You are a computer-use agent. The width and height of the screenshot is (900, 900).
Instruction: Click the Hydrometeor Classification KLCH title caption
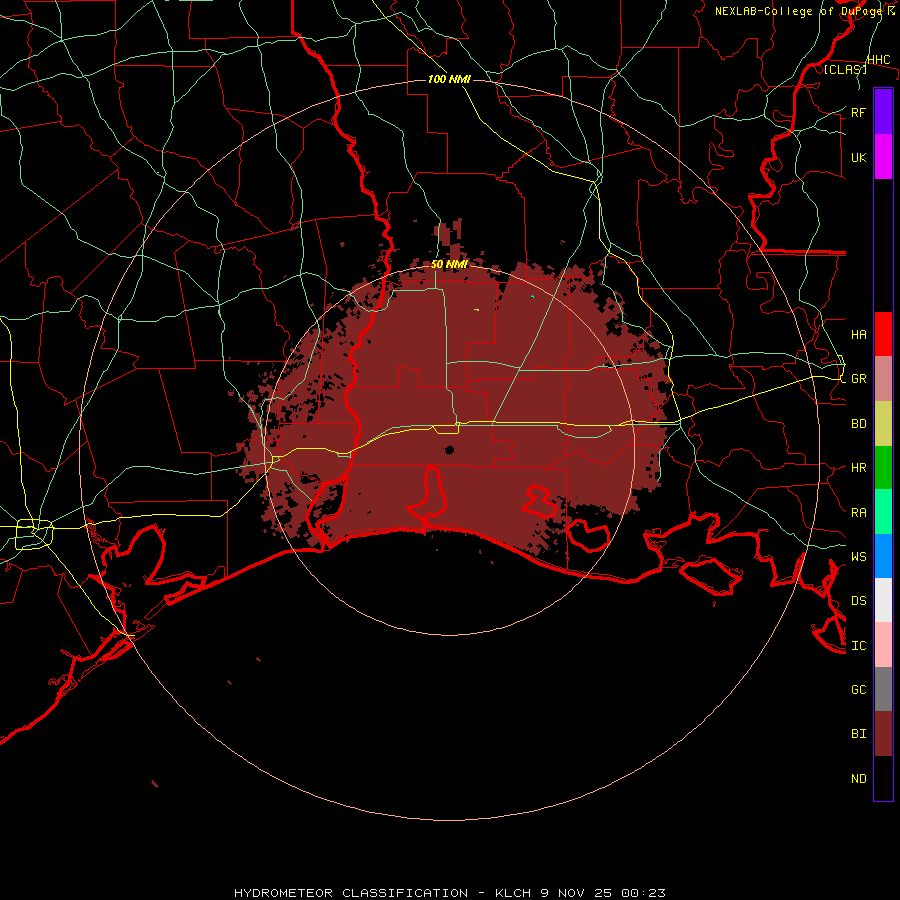[x=449, y=893]
